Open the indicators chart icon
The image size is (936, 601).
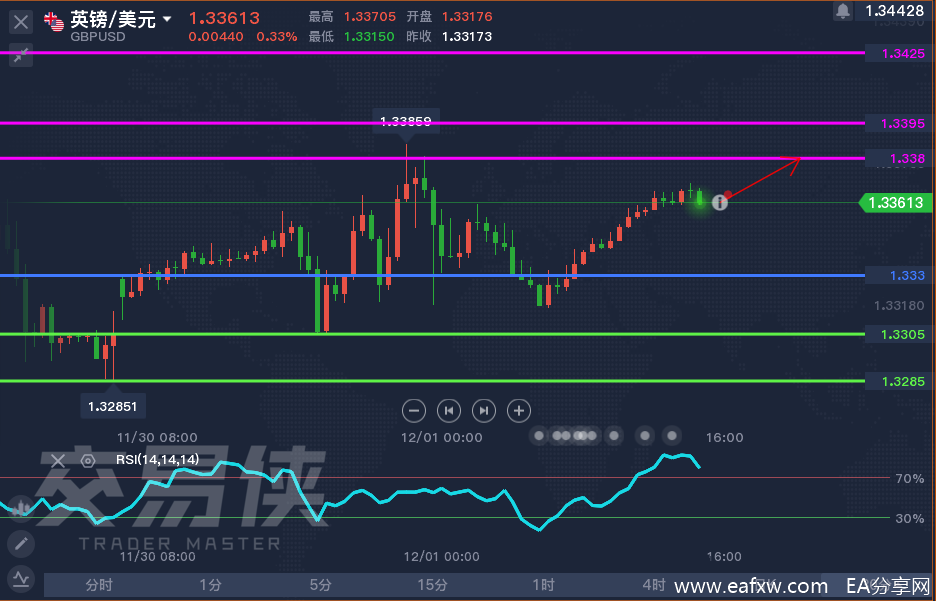21,578
